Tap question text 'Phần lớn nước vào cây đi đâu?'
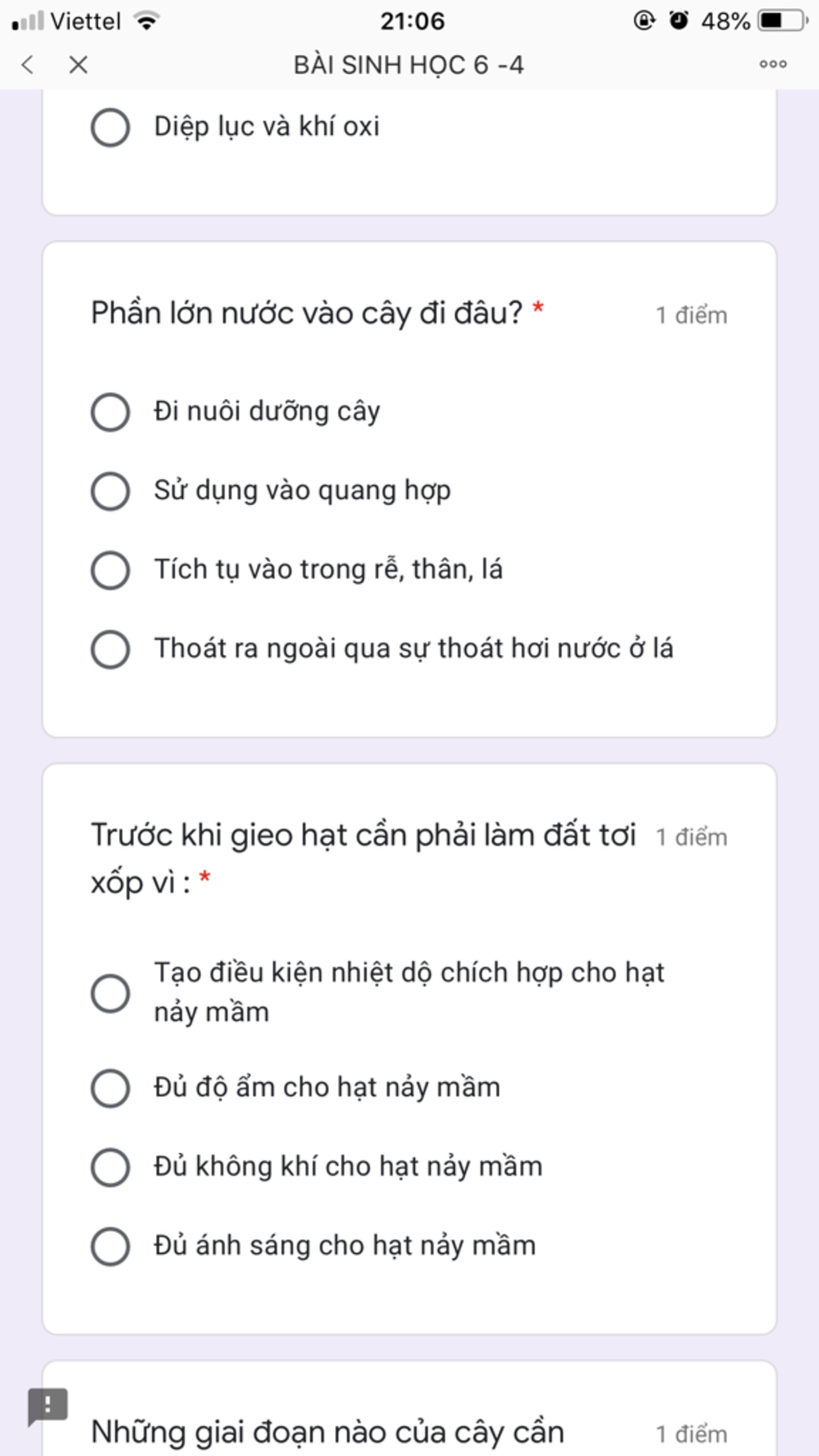Image resolution: width=819 pixels, height=1456 pixels. click(306, 313)
